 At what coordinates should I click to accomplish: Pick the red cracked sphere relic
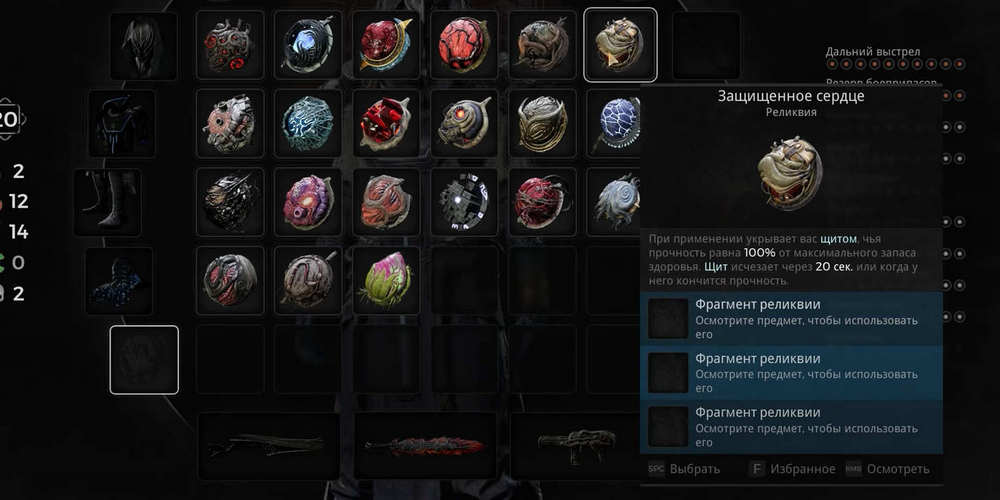click(x=464, y=45)
